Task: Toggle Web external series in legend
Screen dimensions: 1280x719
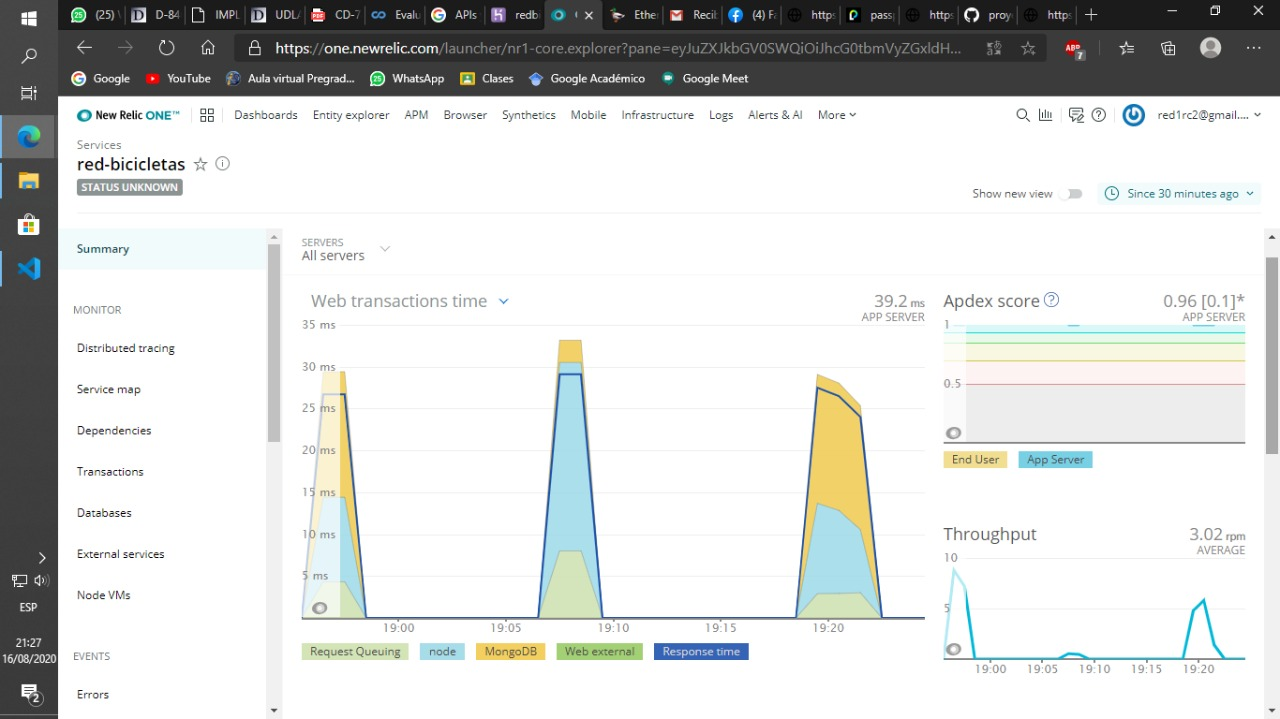Action: coord(599,651)
